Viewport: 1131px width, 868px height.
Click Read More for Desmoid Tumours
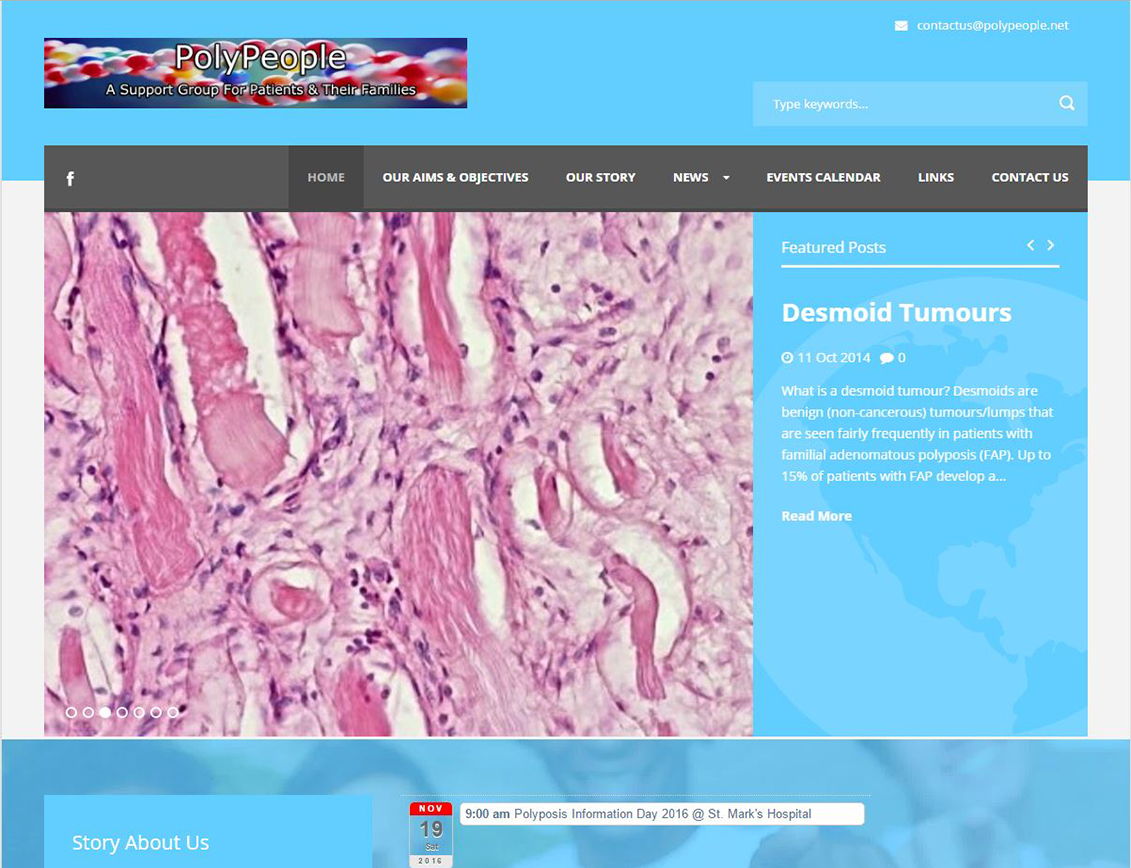coord(817,516)
